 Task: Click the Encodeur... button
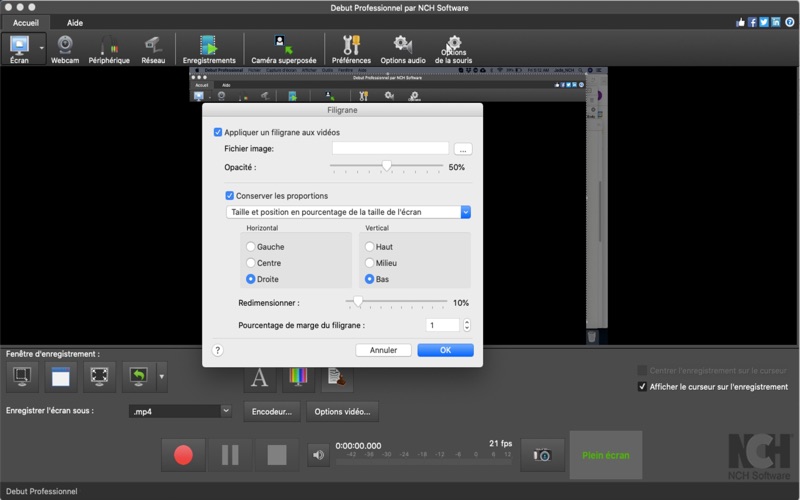[272, 411]
